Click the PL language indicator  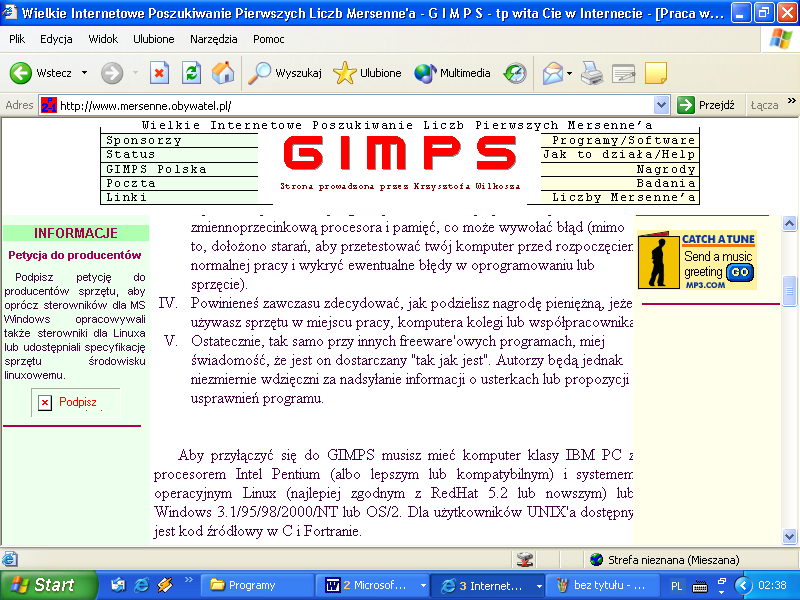click(677, 586)
